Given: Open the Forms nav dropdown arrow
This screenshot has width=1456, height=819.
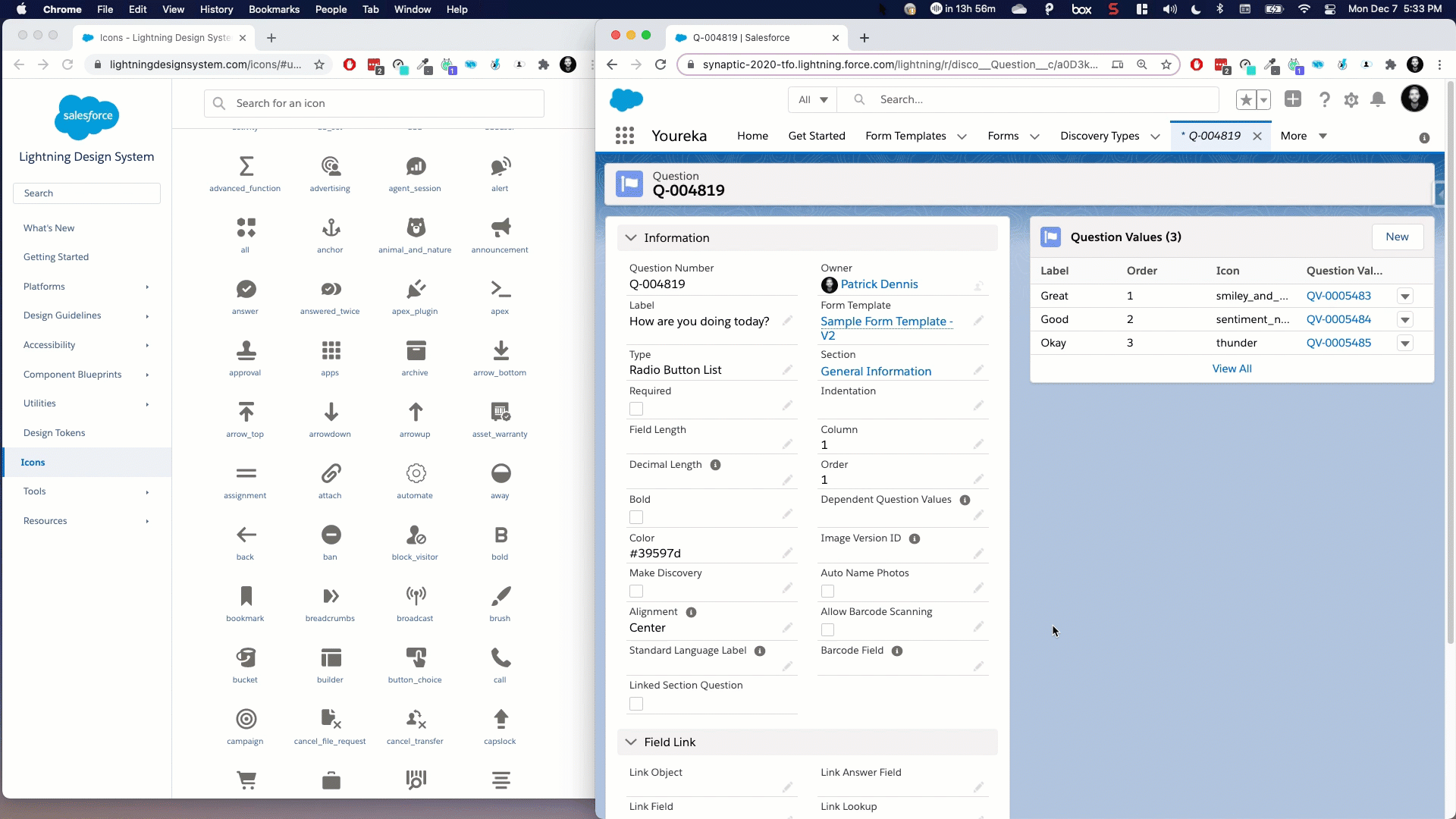Looking at the screenshot, I should pos(1034,136).
